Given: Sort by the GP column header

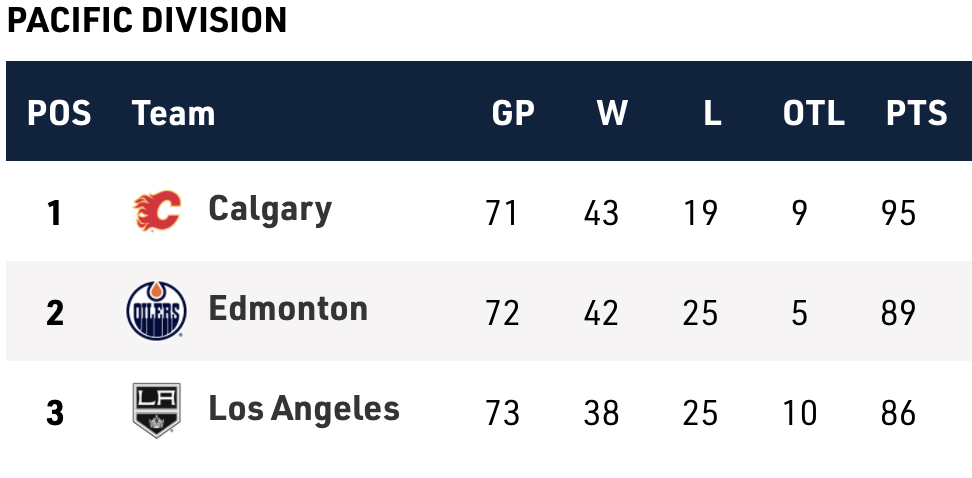Looking at the screenshot, I should [513, 113].
